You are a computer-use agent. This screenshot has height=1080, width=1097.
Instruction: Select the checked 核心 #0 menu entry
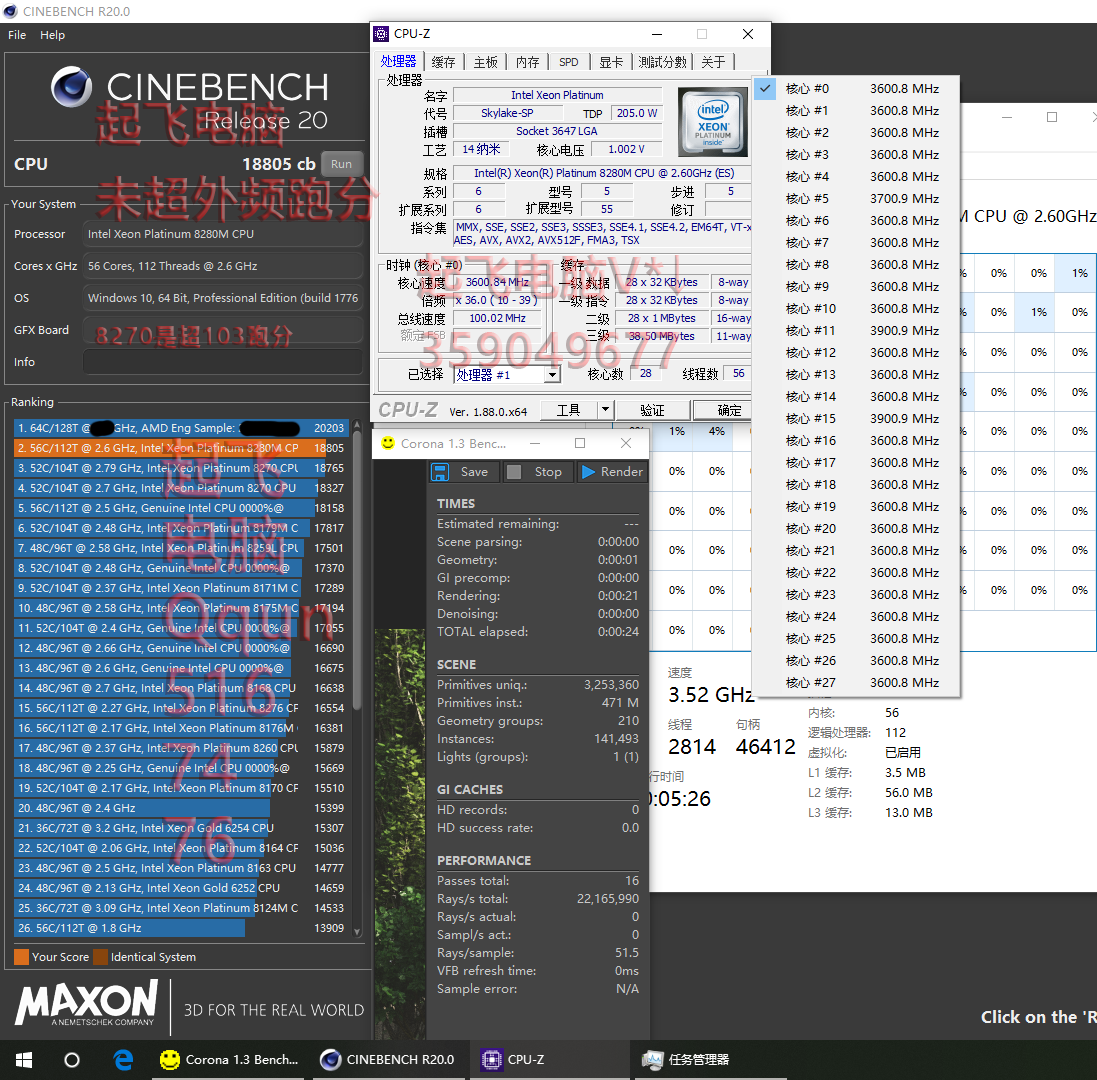(x=856, y=89)
